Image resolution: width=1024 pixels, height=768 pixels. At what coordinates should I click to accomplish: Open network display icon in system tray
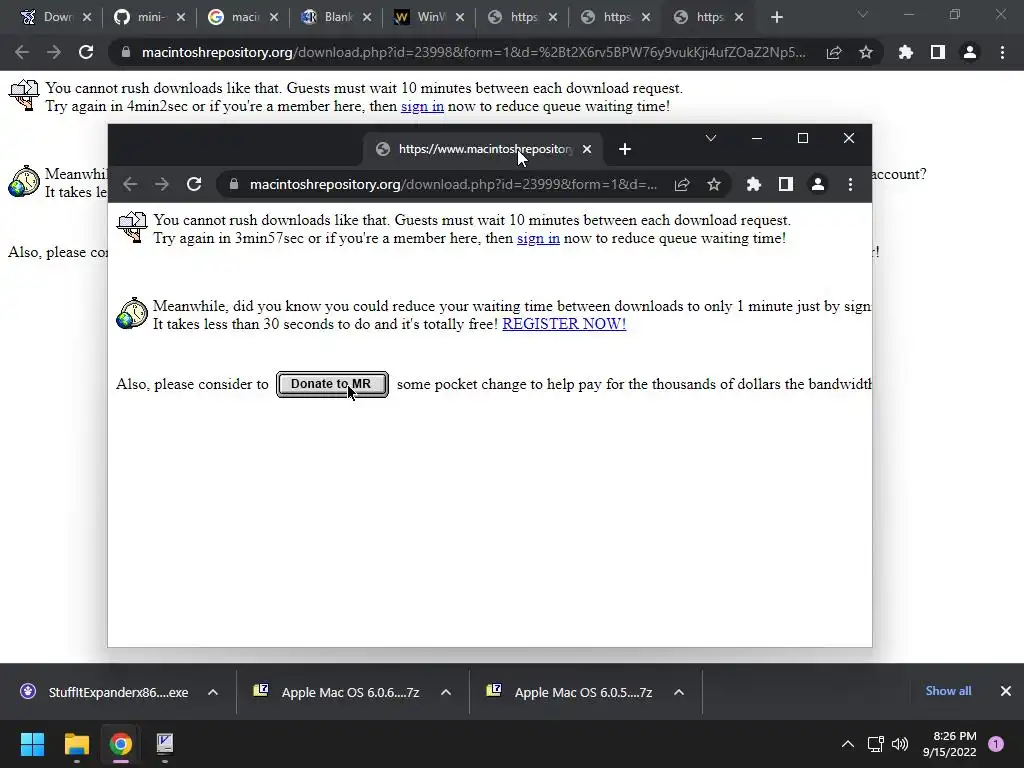(875, 744)
